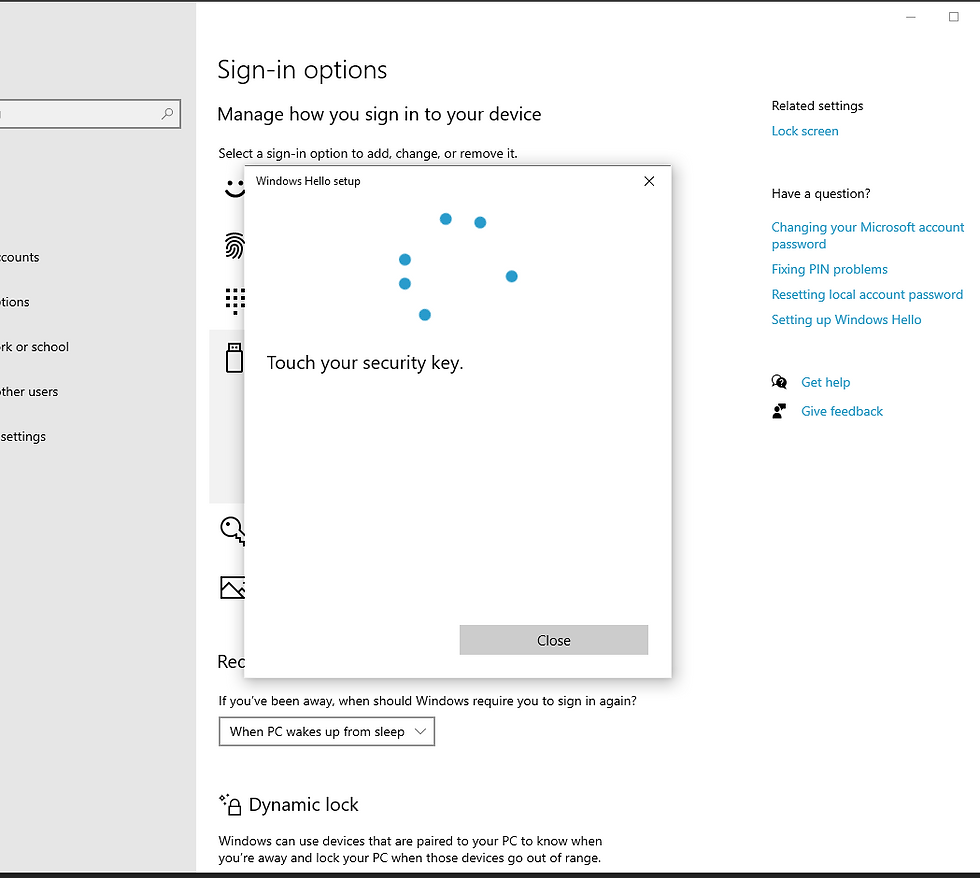Click the Get help chat icon
This screenshot has height=878, width=980.
[779, 382]
